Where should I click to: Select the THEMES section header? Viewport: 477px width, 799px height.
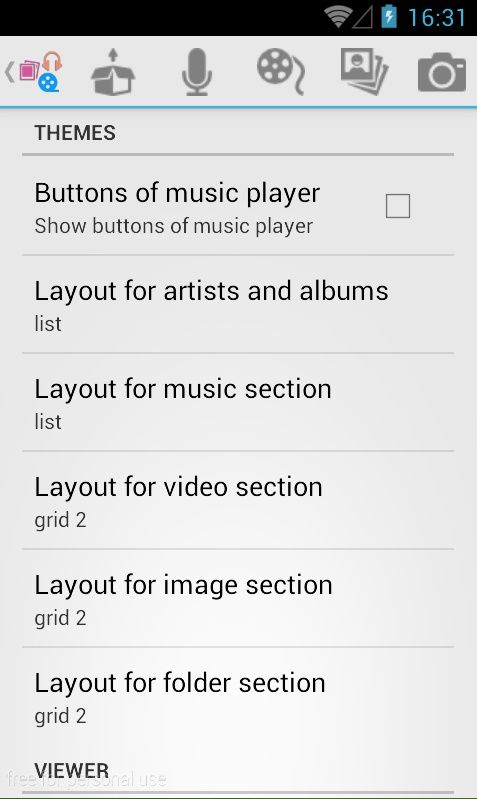75,133
